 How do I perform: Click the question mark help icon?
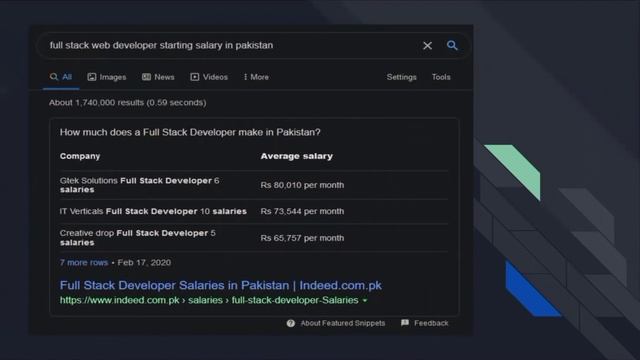[x=291, y=323]
